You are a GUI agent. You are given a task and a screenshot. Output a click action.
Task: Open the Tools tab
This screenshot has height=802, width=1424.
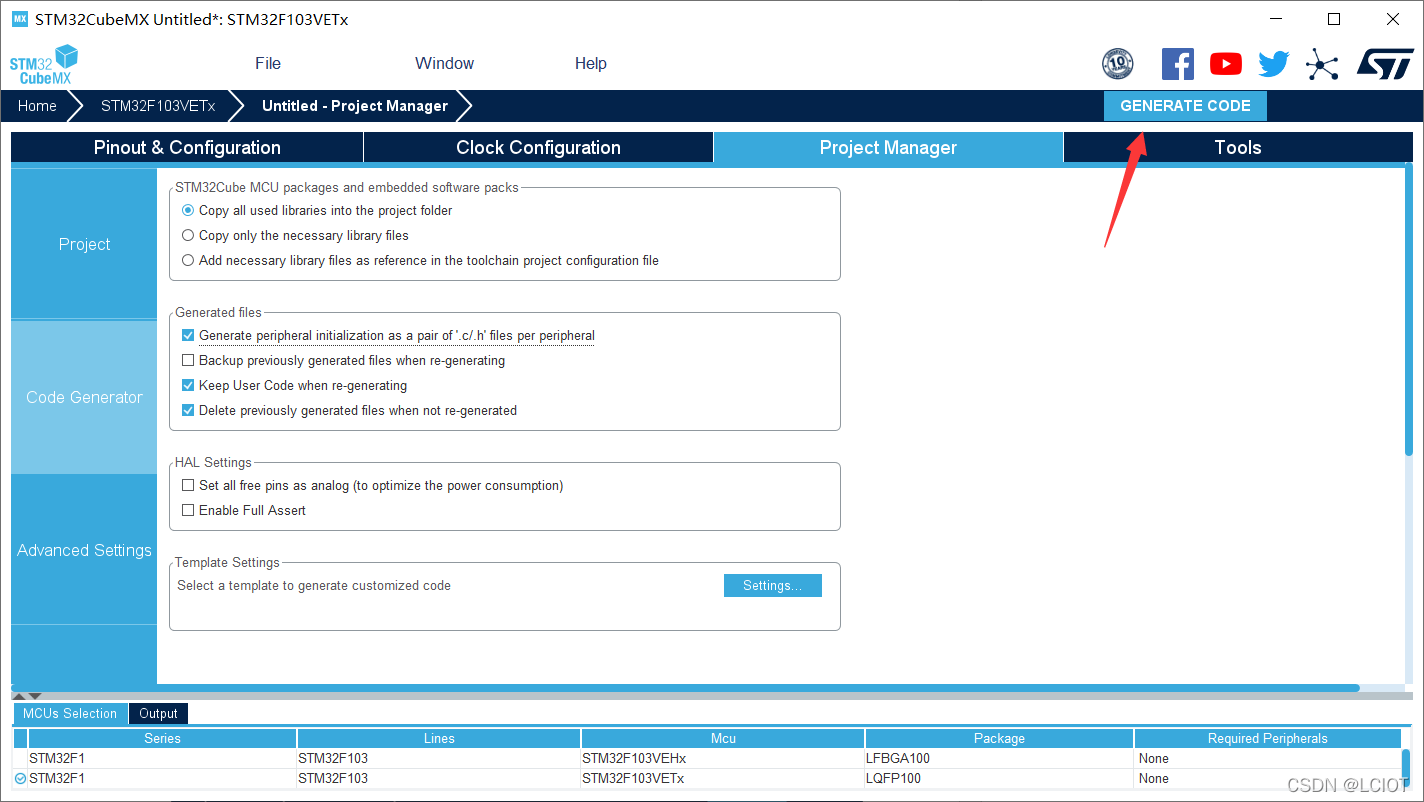[1238, 147]
